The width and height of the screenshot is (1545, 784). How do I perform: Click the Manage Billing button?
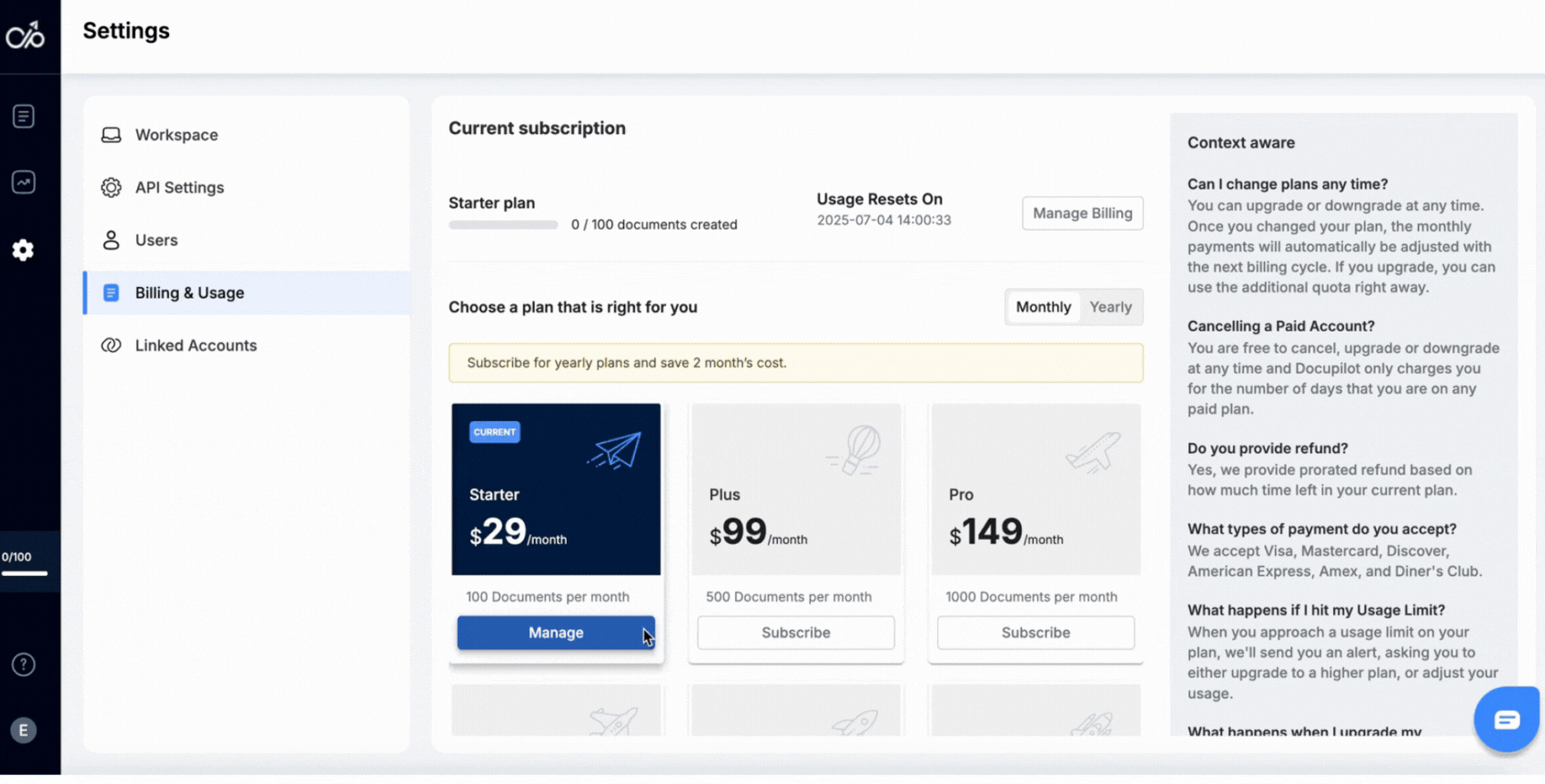(x=1082, y=213)
